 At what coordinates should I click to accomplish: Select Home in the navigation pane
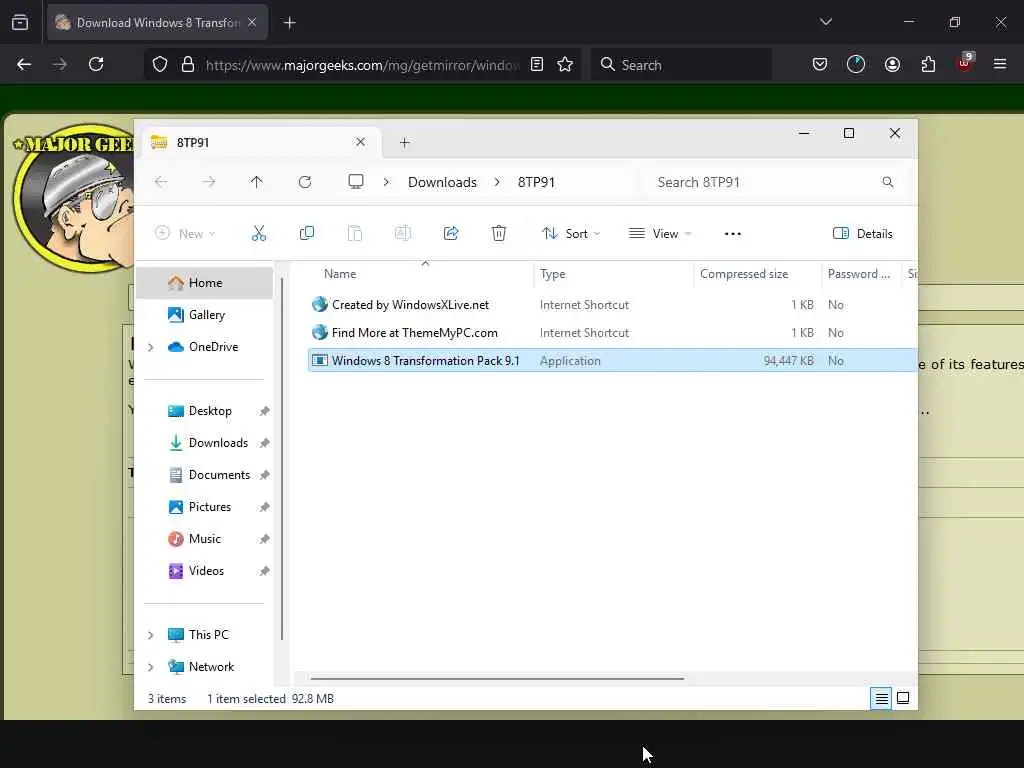tap(204, 283)
